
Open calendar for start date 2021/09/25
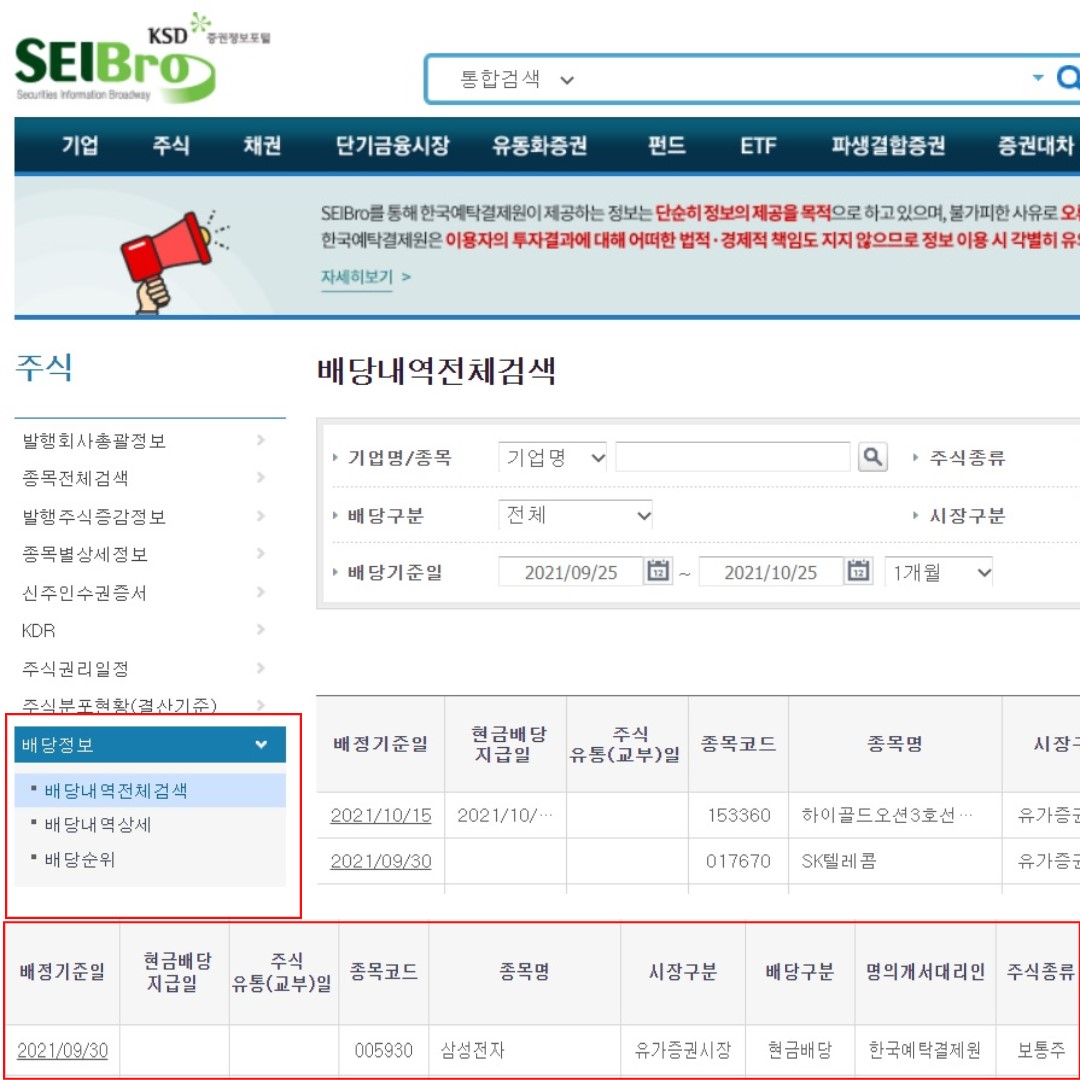click(x=658, y=572)
